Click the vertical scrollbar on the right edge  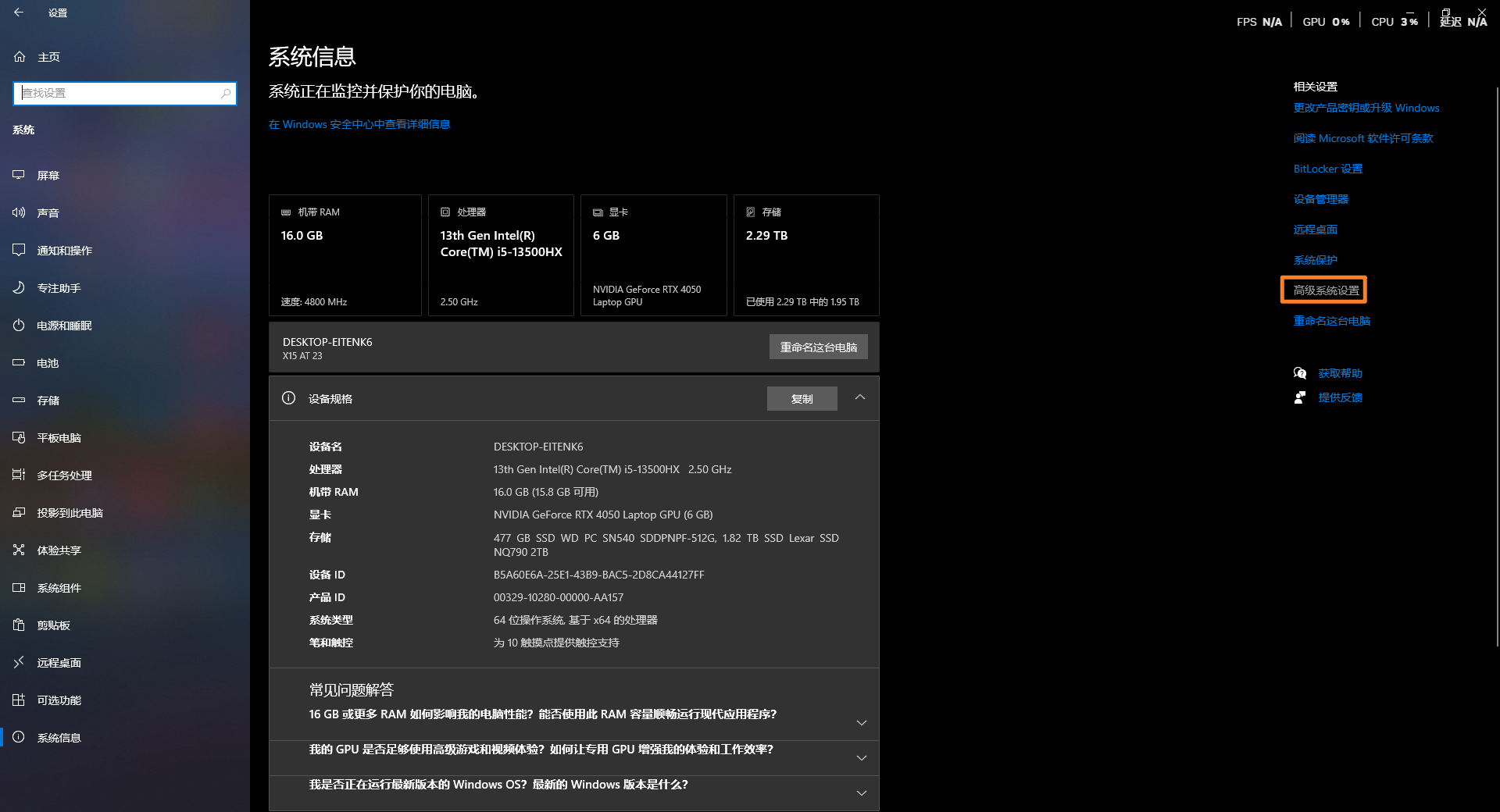(1497, 367)
